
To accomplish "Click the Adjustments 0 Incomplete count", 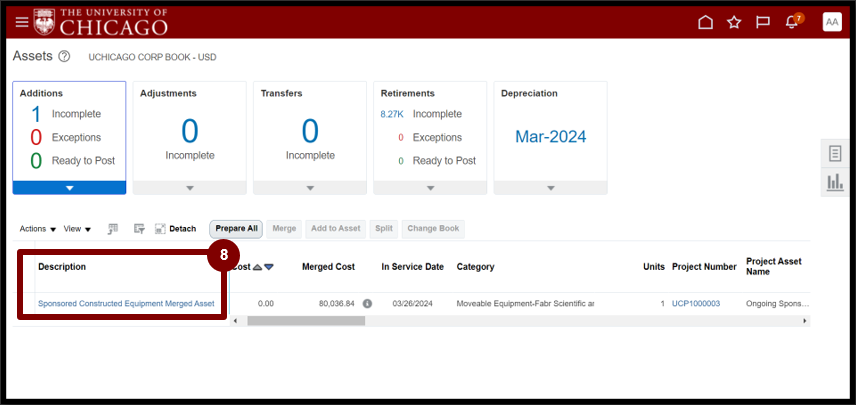I will pos(189,132).
